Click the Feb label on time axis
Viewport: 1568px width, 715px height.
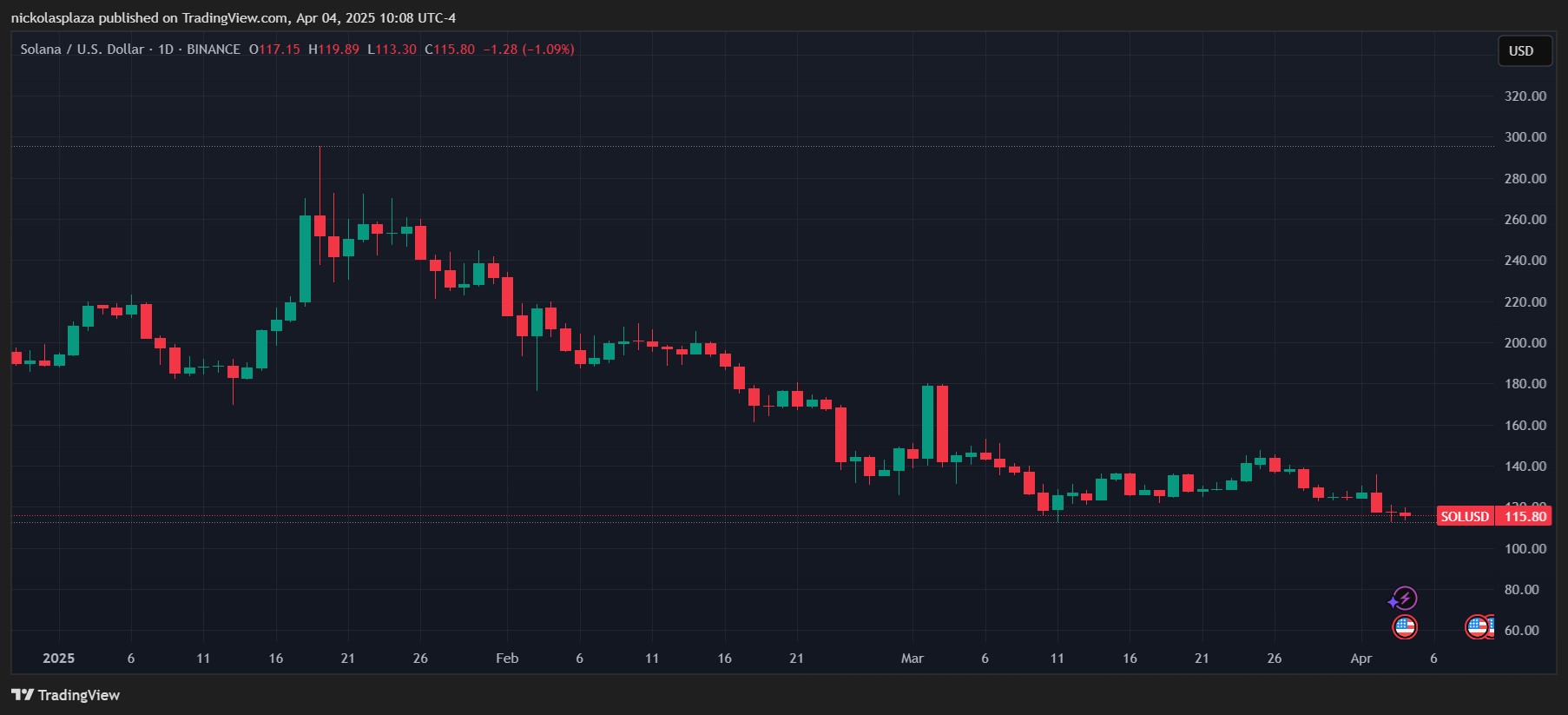click(507, 659)
